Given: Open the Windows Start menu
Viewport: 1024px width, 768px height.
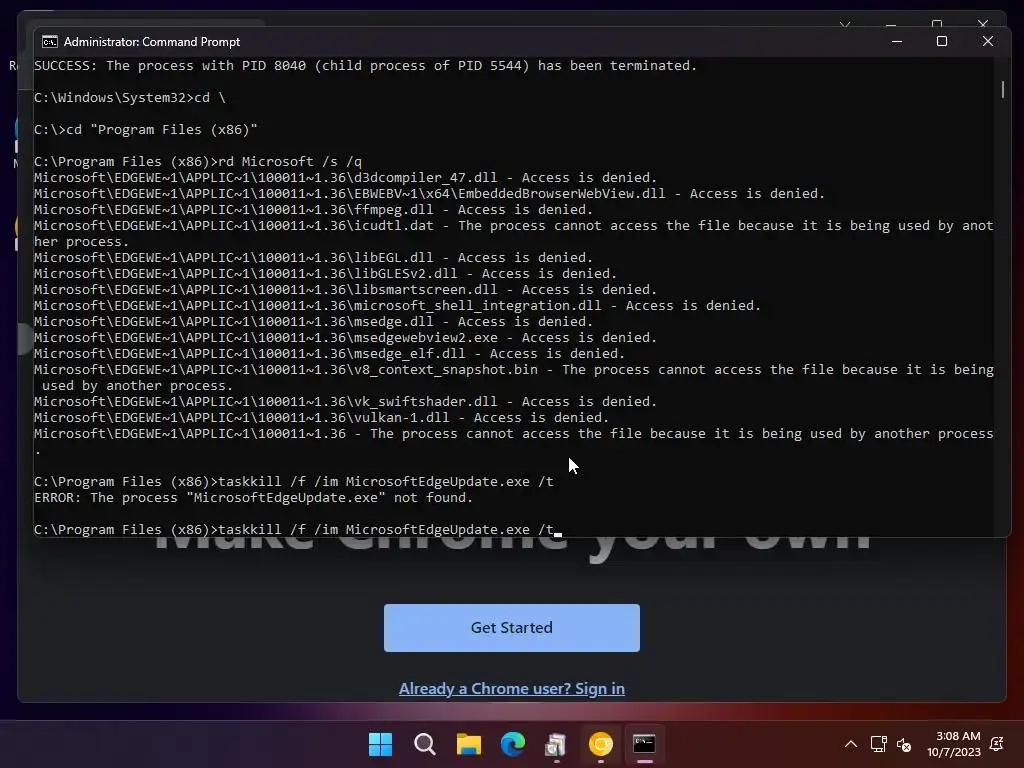Looking at the screenshot, I should [380, 744].
